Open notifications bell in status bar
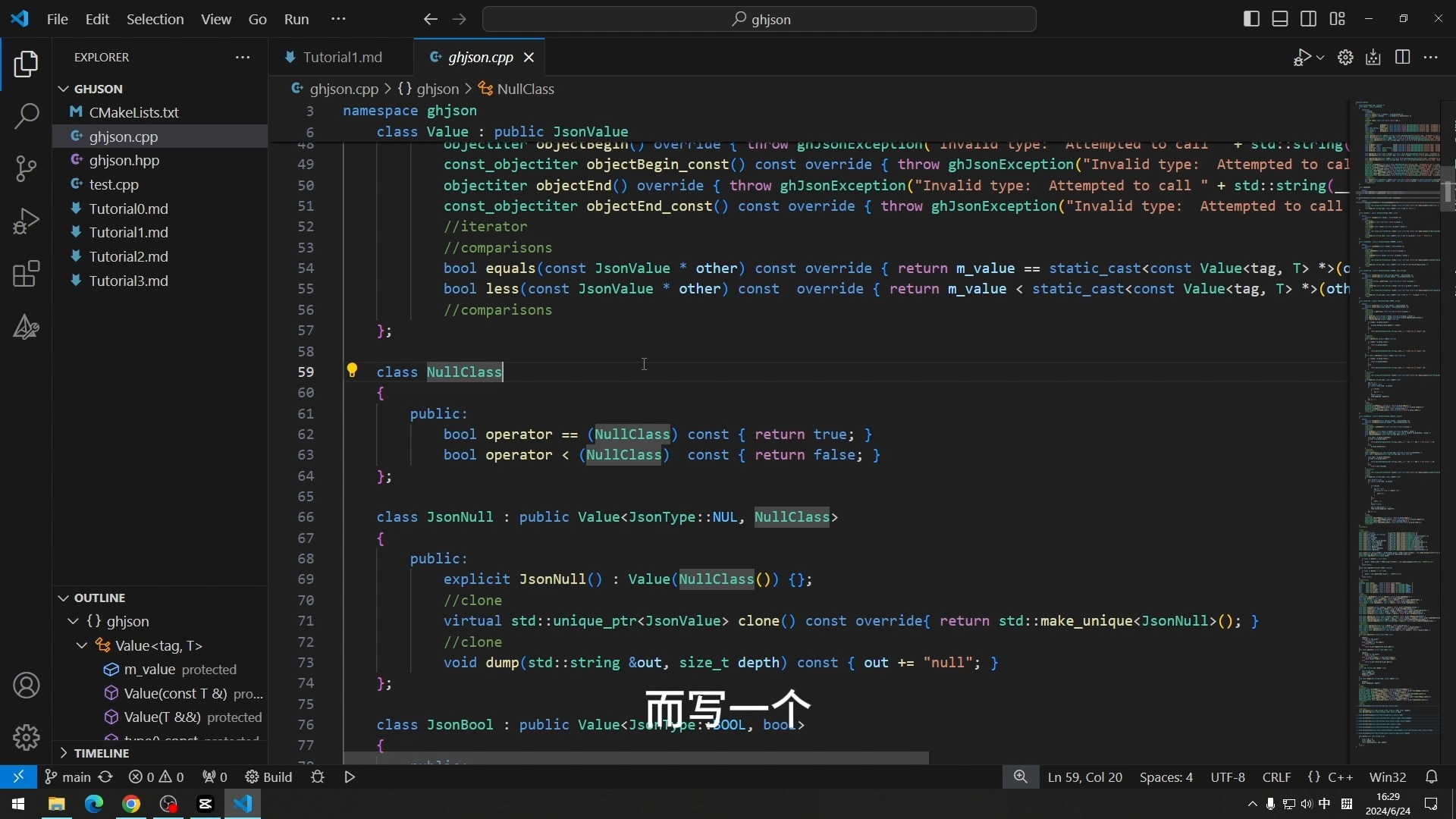 1432,777
